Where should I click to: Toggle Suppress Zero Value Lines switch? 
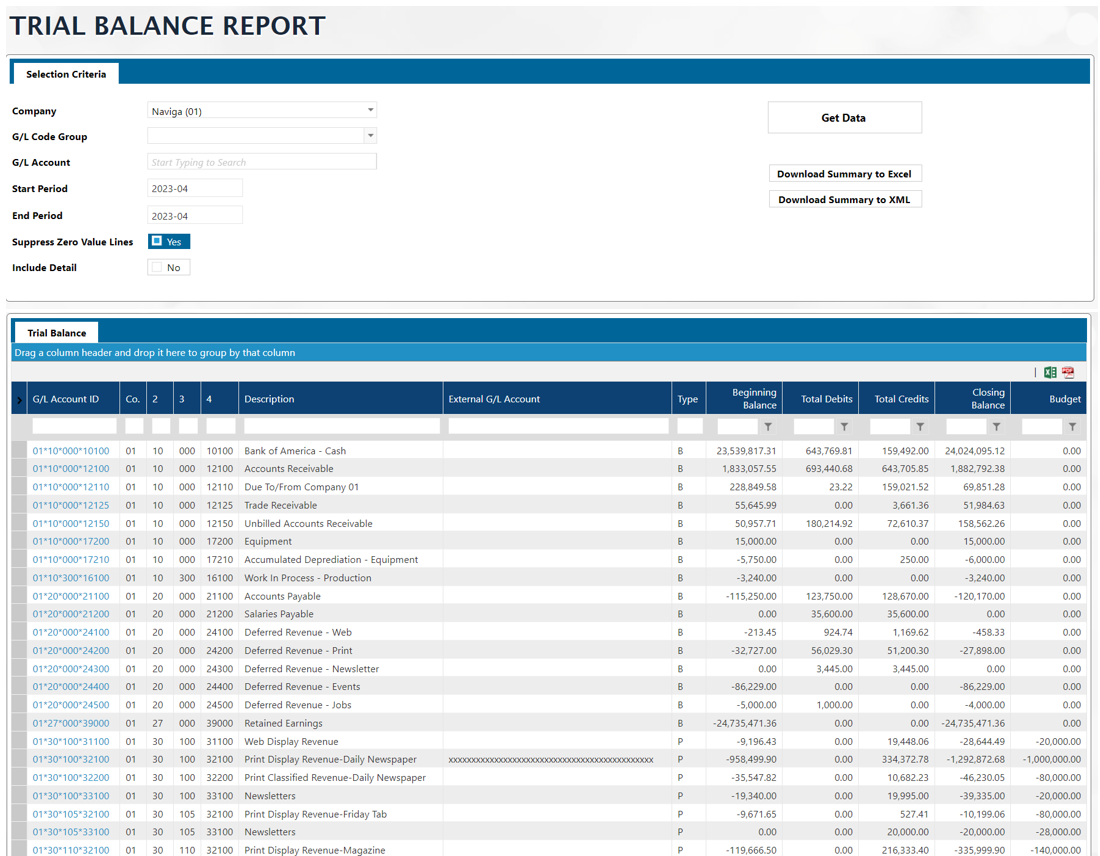point(168,242)
